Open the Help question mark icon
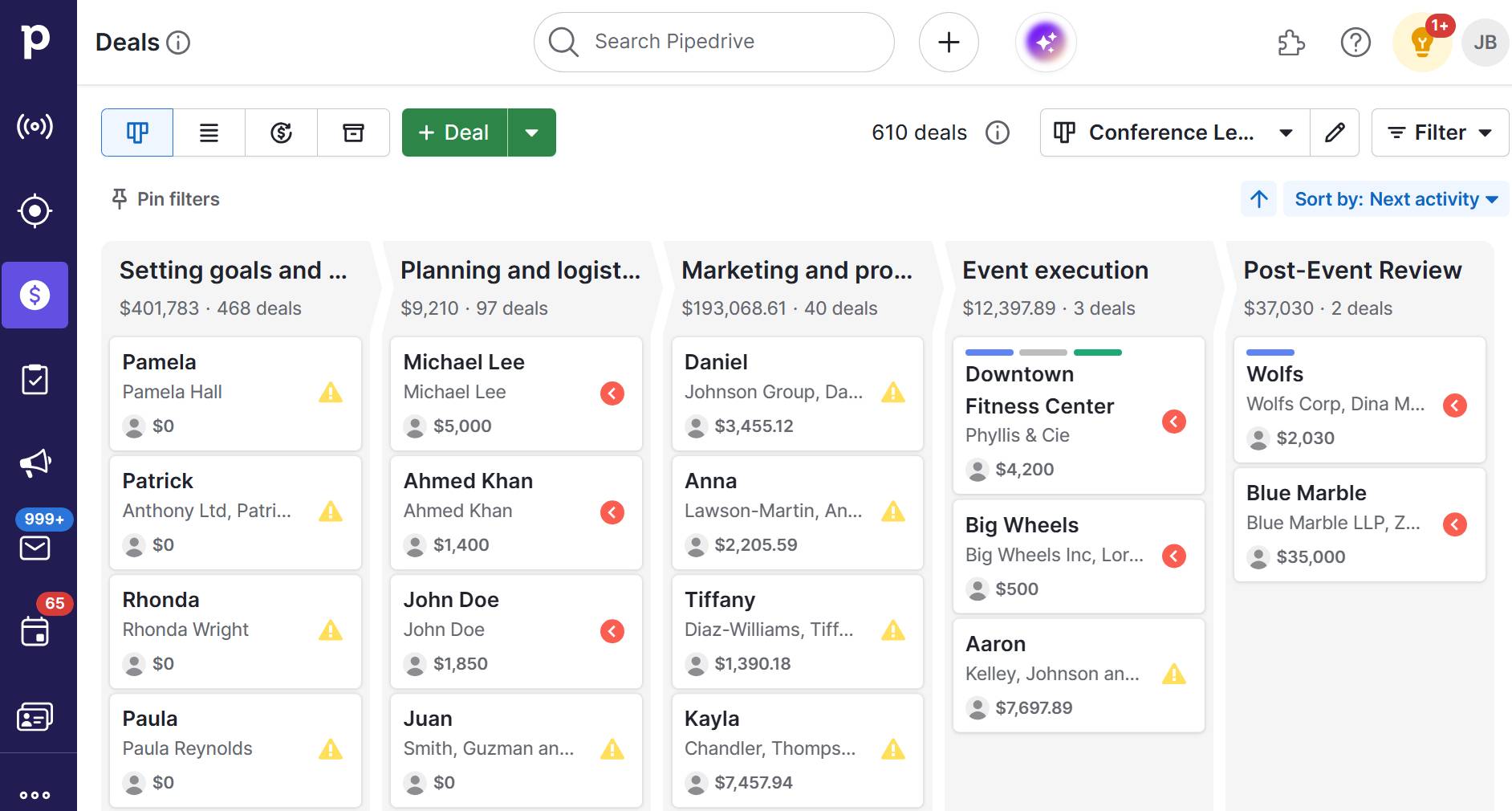Image resolution: width=1512 pixels, height=811 pixels. pyautogui.click(x=1356, y=43)
